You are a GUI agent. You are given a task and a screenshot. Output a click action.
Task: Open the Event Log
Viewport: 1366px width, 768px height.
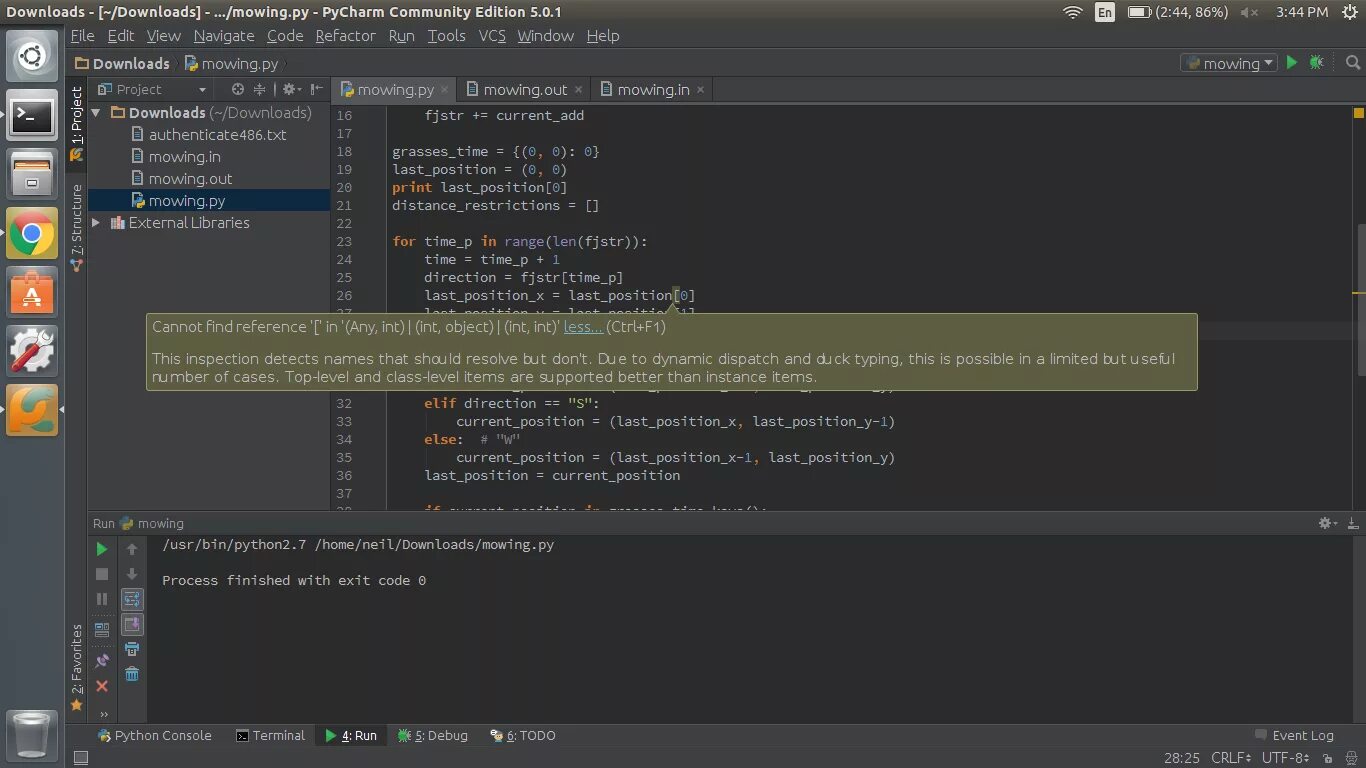[x=1293, y=735]
